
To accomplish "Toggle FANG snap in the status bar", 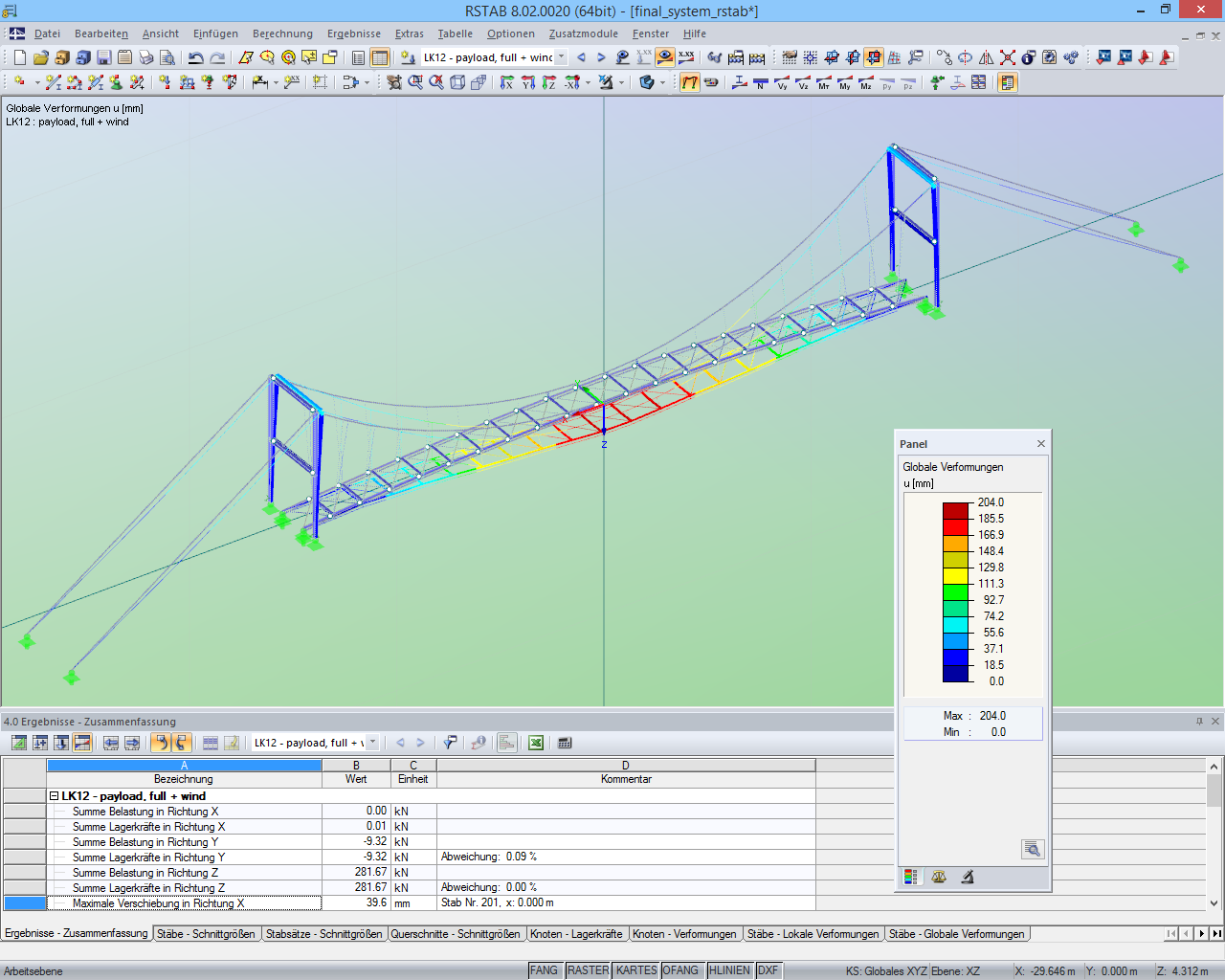I will coord(544,970).
